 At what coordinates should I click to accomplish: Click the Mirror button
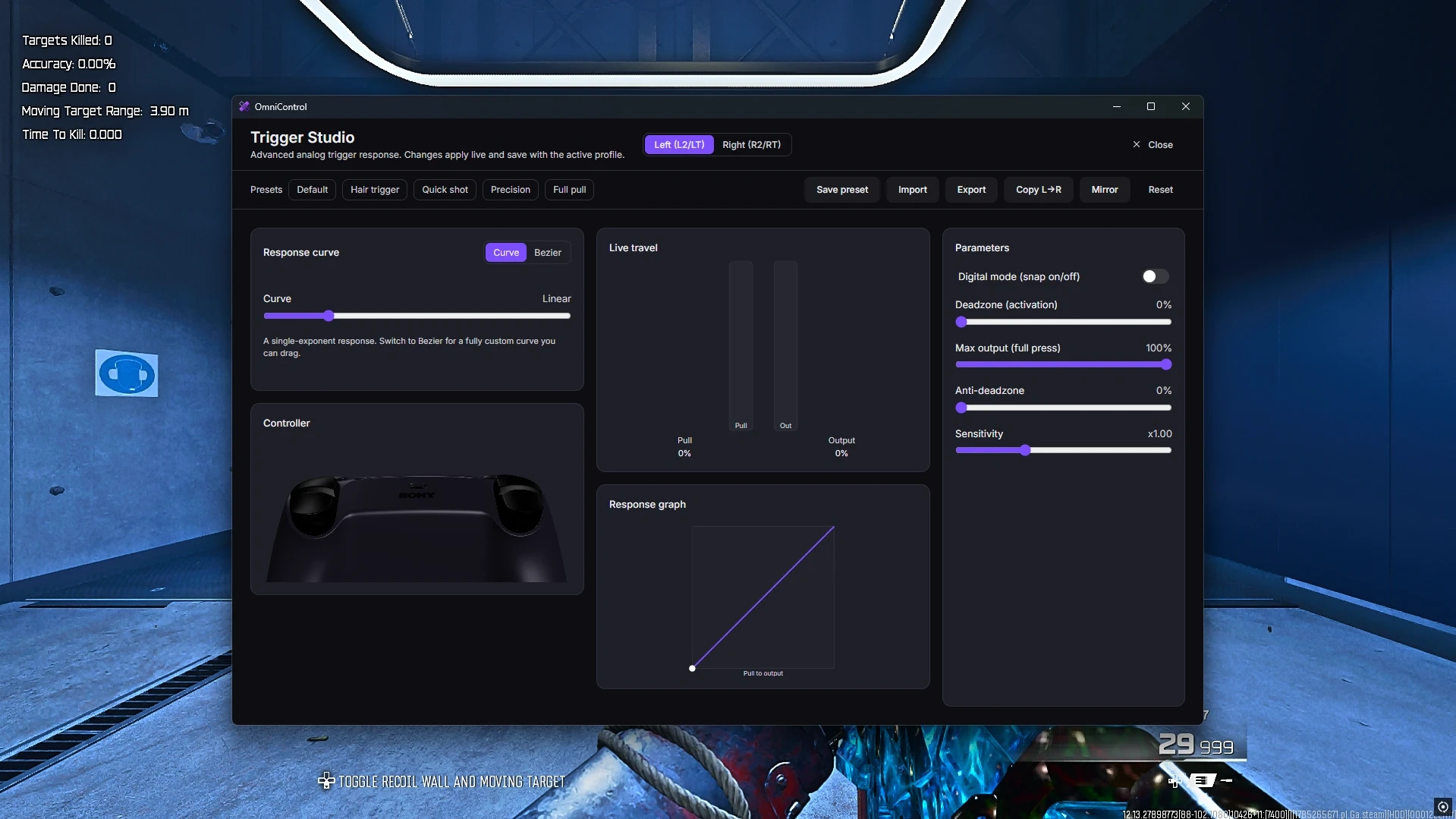pos(1105,190)
